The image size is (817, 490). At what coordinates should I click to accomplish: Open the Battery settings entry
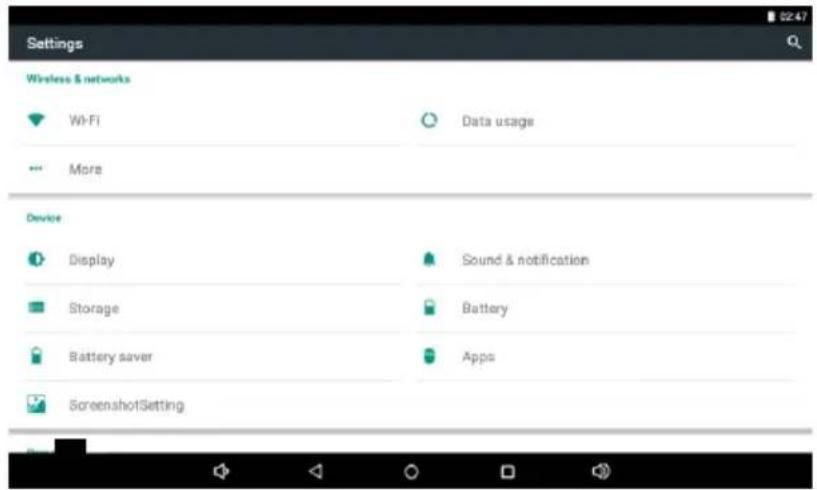pyautogui.click(x=606, y=308)
